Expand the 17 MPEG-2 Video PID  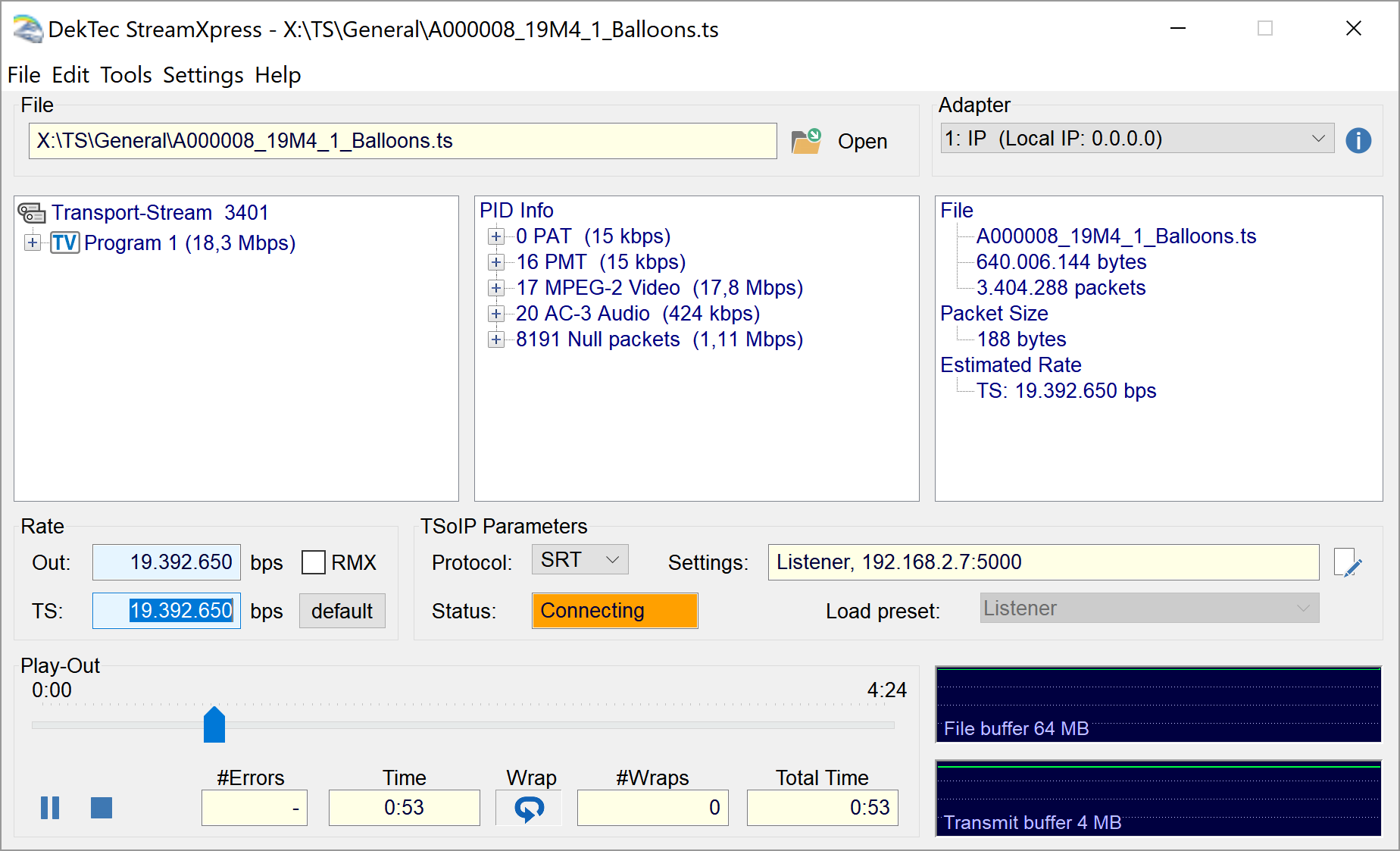click(496, 288)
